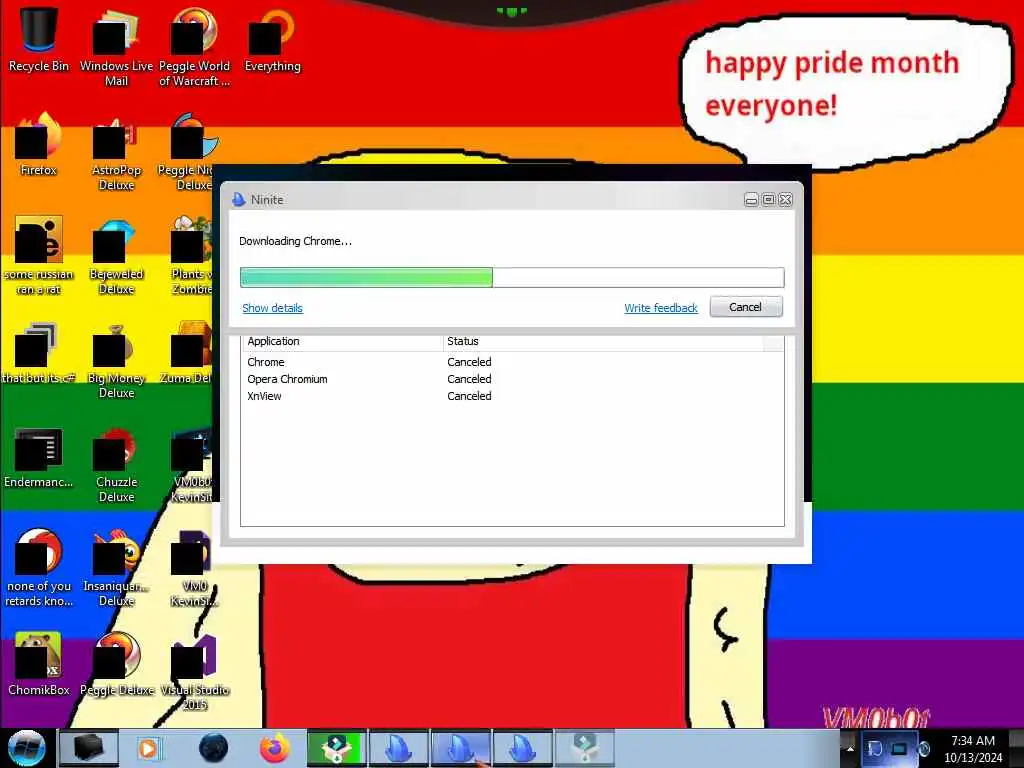Open the Recycle Bin desktop icon

click(39, 39)
